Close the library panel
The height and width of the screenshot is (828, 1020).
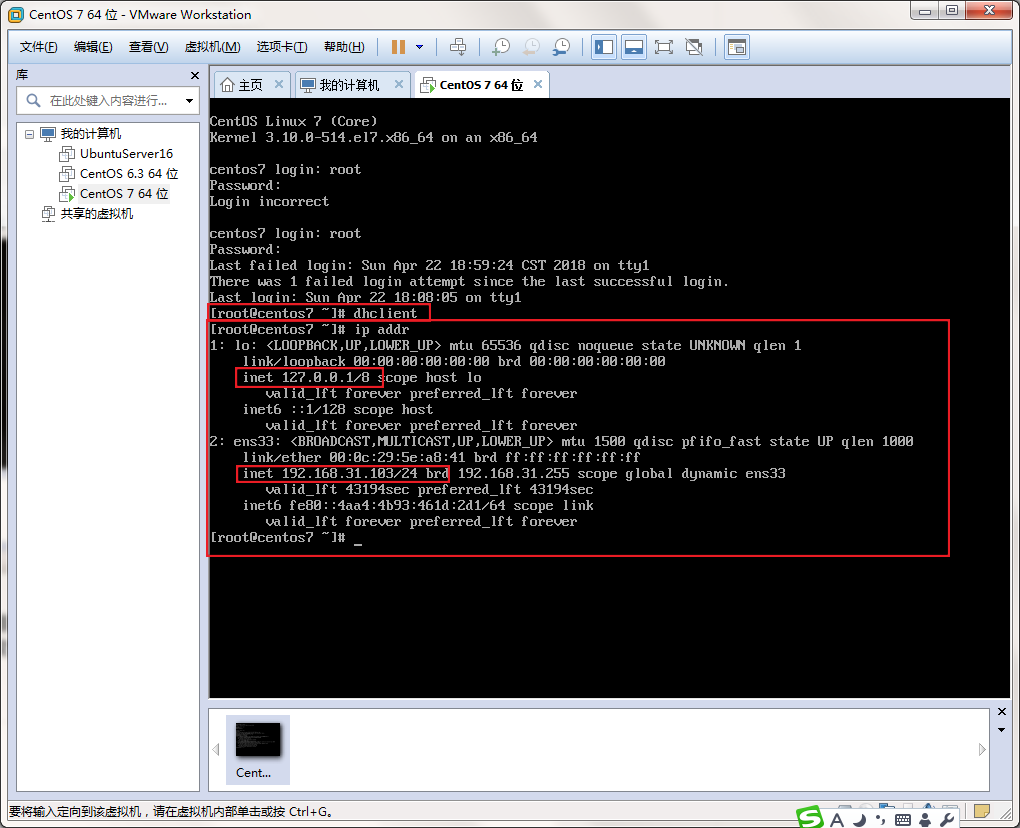[x=194, y=75]
